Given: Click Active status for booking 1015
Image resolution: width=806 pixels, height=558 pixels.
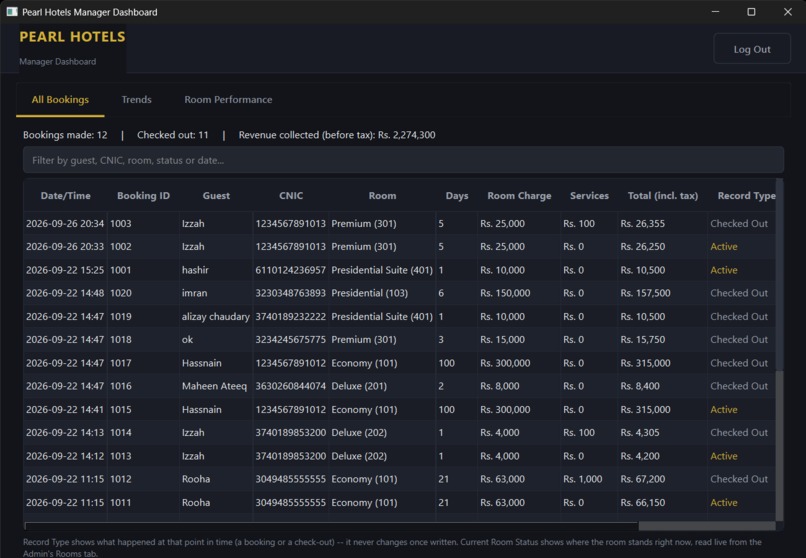Looking at the screenshot, I should (x=724, y=410).
